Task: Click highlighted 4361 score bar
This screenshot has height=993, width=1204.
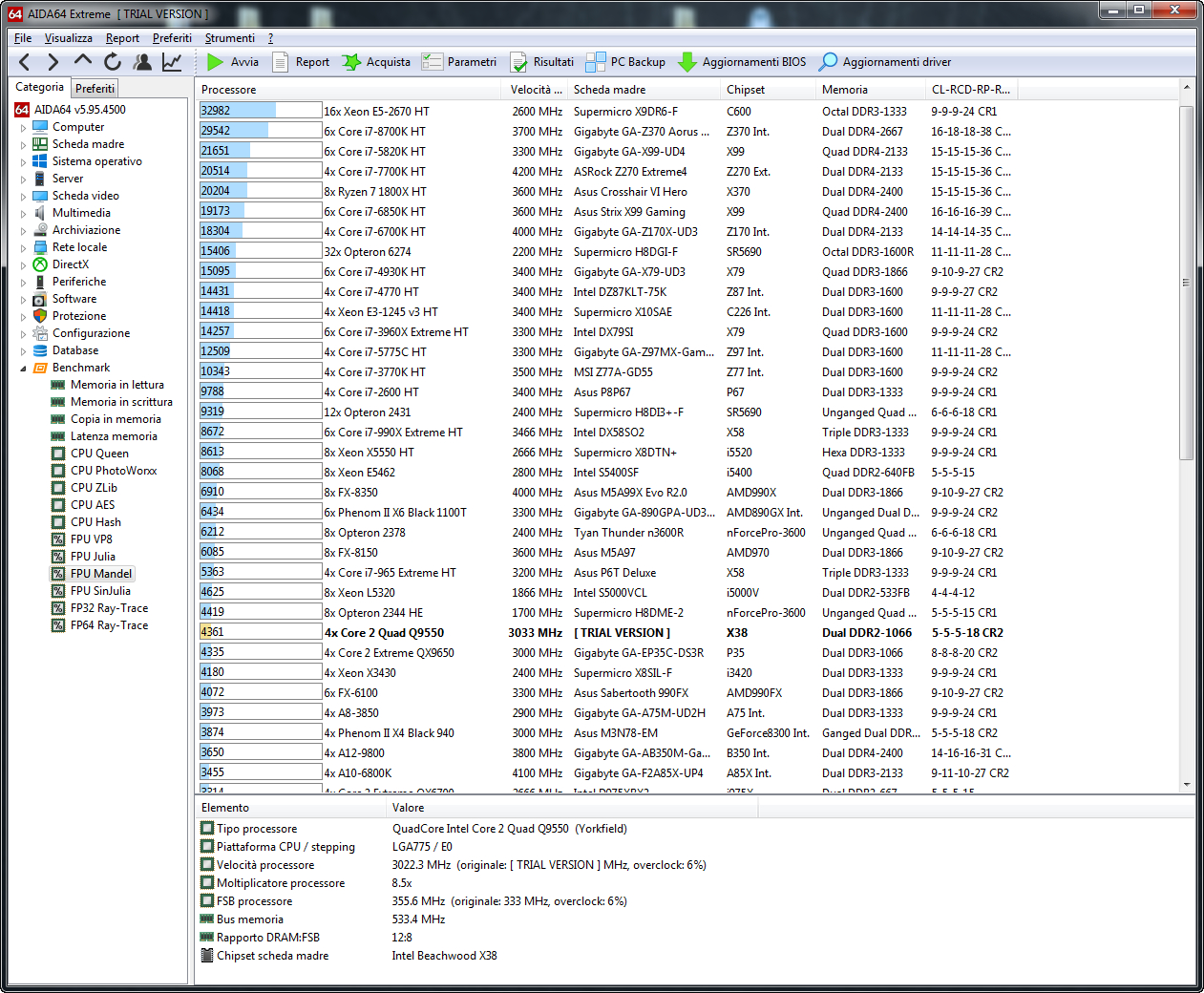Action: [x=260, y=632]
